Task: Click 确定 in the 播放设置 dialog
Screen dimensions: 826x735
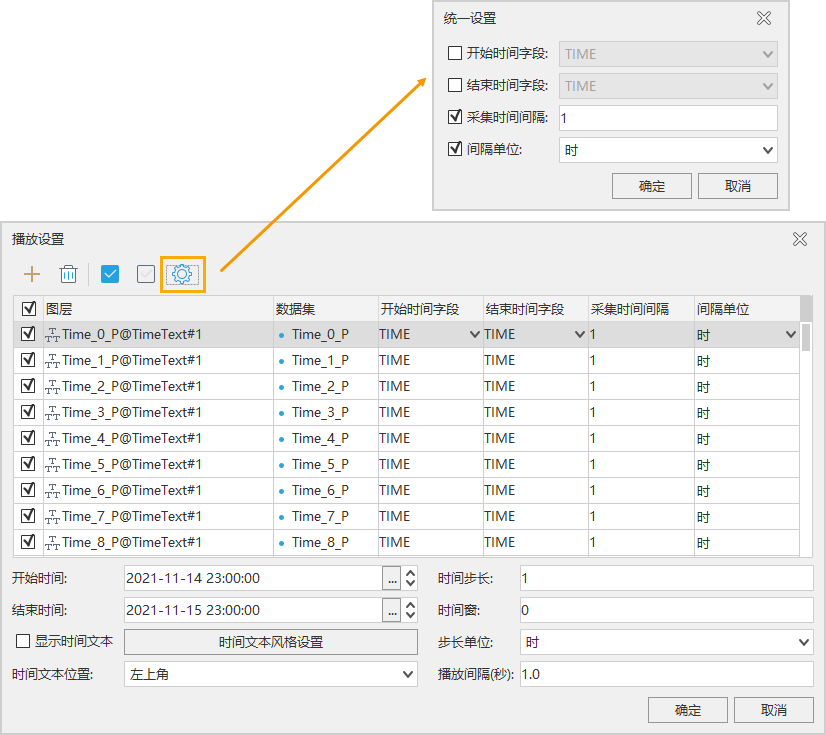Action: click(x=687, y=710)
